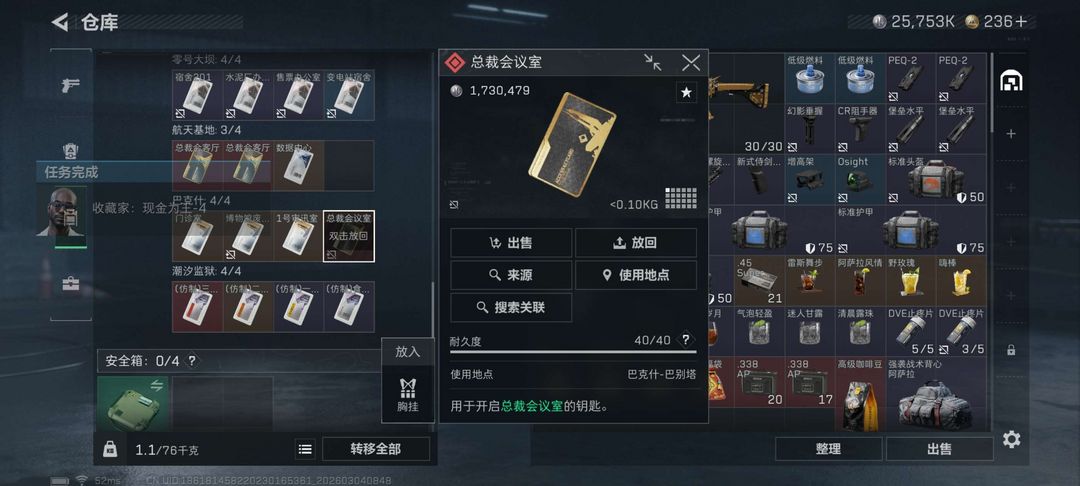Click the 整理 sort button
1080x486 pixels.
[x=829, y=449]
